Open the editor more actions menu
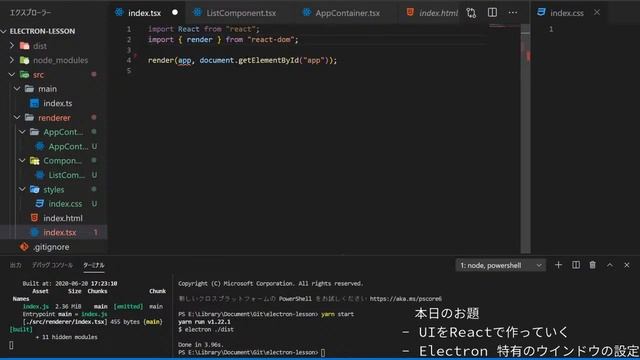The image size is (640, 360). pos(513,13)
